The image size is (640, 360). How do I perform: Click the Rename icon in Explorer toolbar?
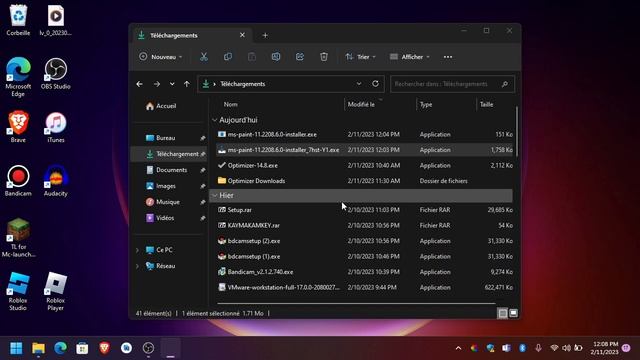coord(276,57)
